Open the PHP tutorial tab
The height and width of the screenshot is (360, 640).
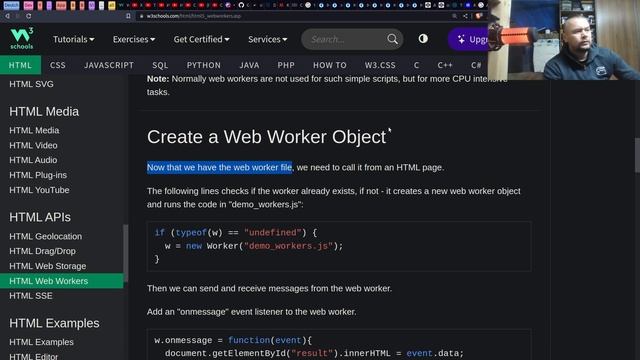[286, 65]
